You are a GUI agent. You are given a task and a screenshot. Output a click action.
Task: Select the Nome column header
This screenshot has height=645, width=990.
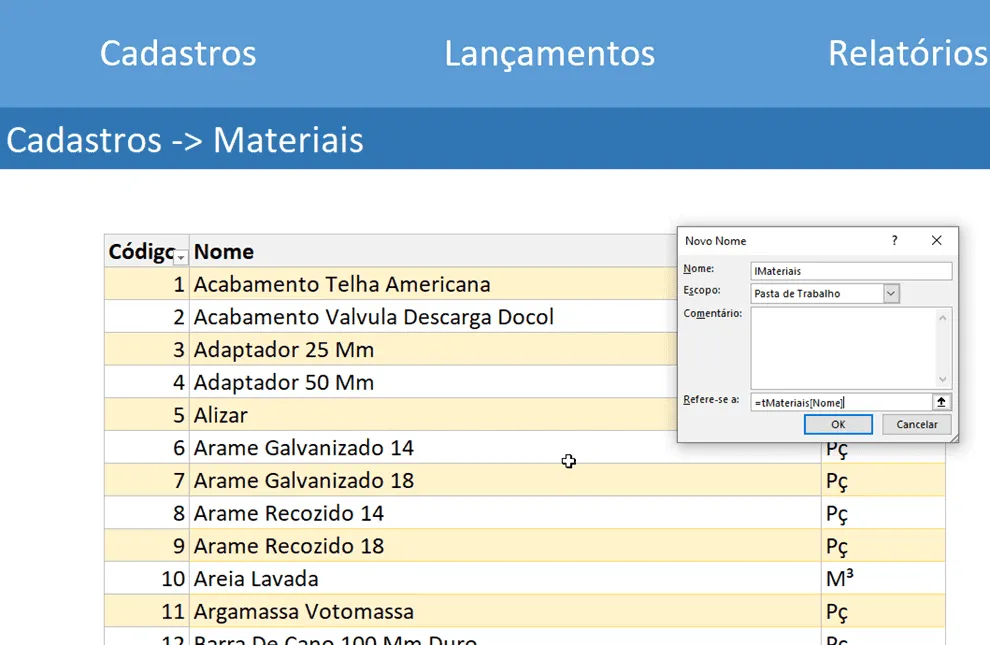tap(434, 251)
